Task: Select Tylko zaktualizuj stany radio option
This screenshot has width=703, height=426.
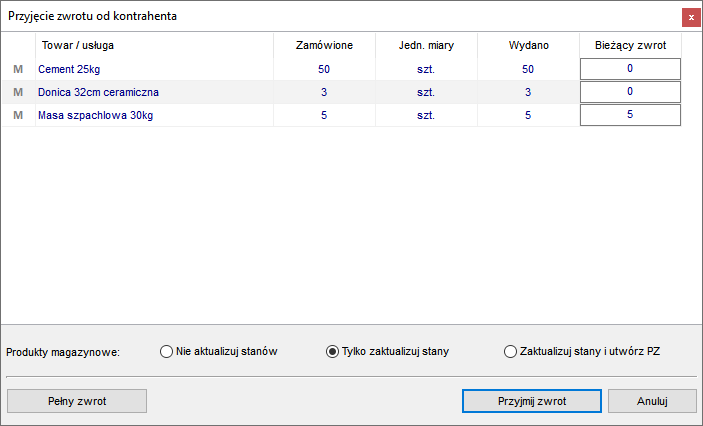Action: 387,352
